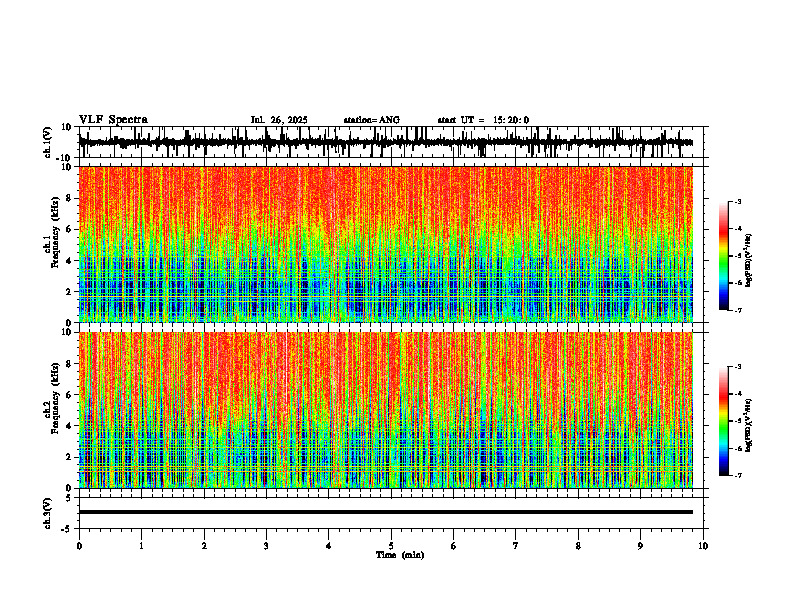Screen dimensions: 792x612
Task: Click the 'start UT = 15:20:0' label
Action: point(483,120)
